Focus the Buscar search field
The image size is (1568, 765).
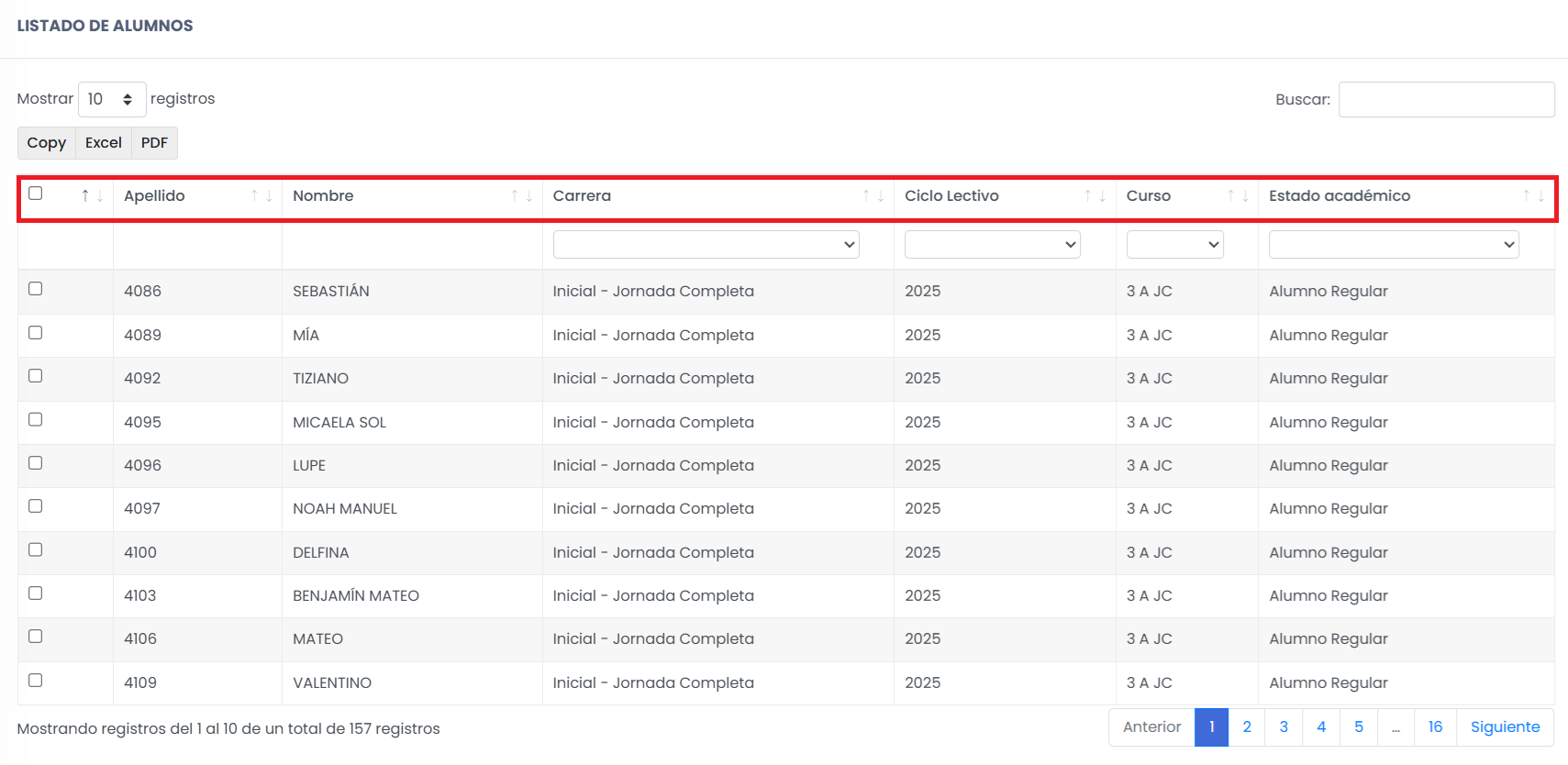click(1447, 100)
